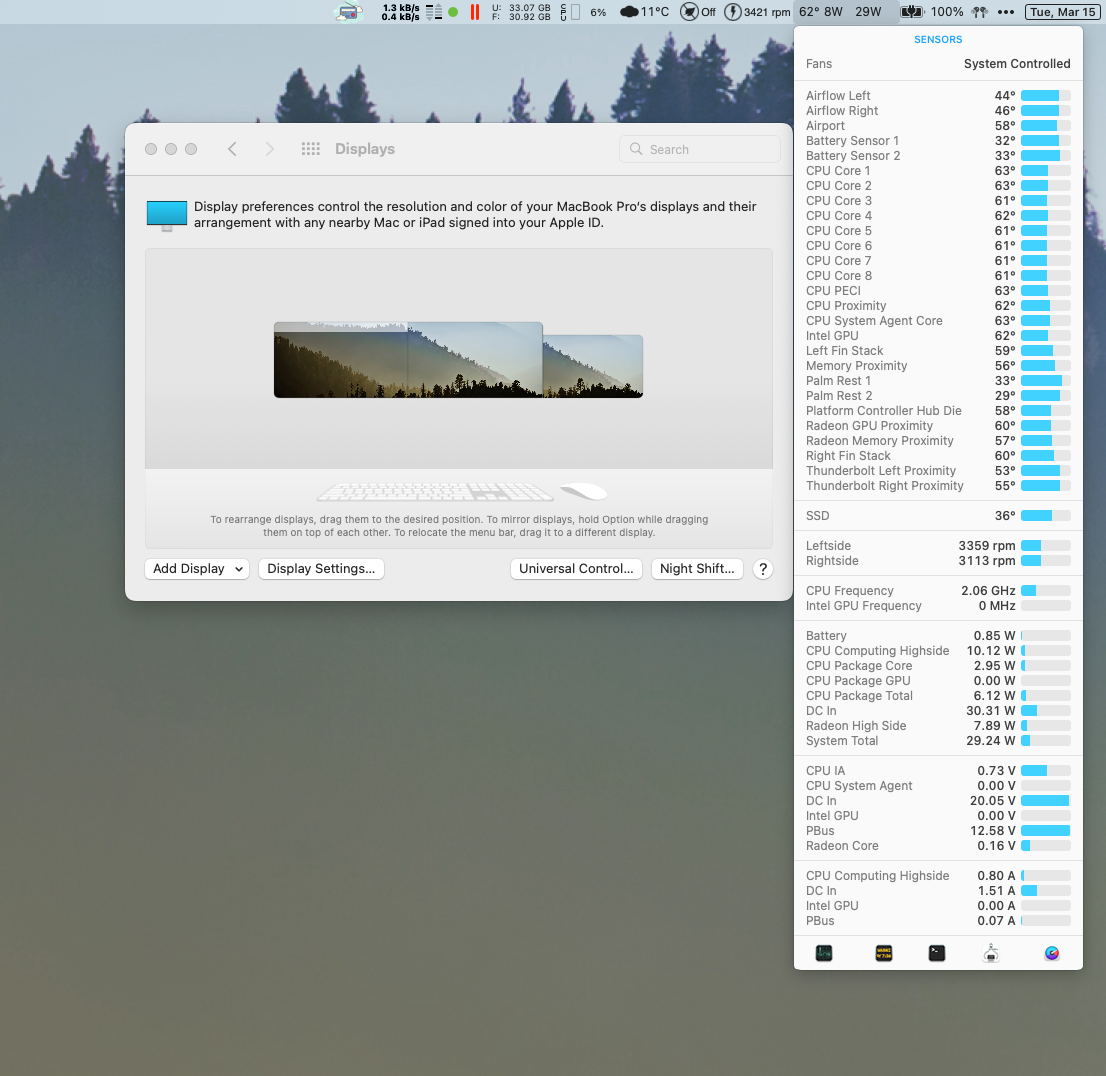Open the Add Display dropdown
The width and height of the screenshot is (1106, 1076).
197,569
